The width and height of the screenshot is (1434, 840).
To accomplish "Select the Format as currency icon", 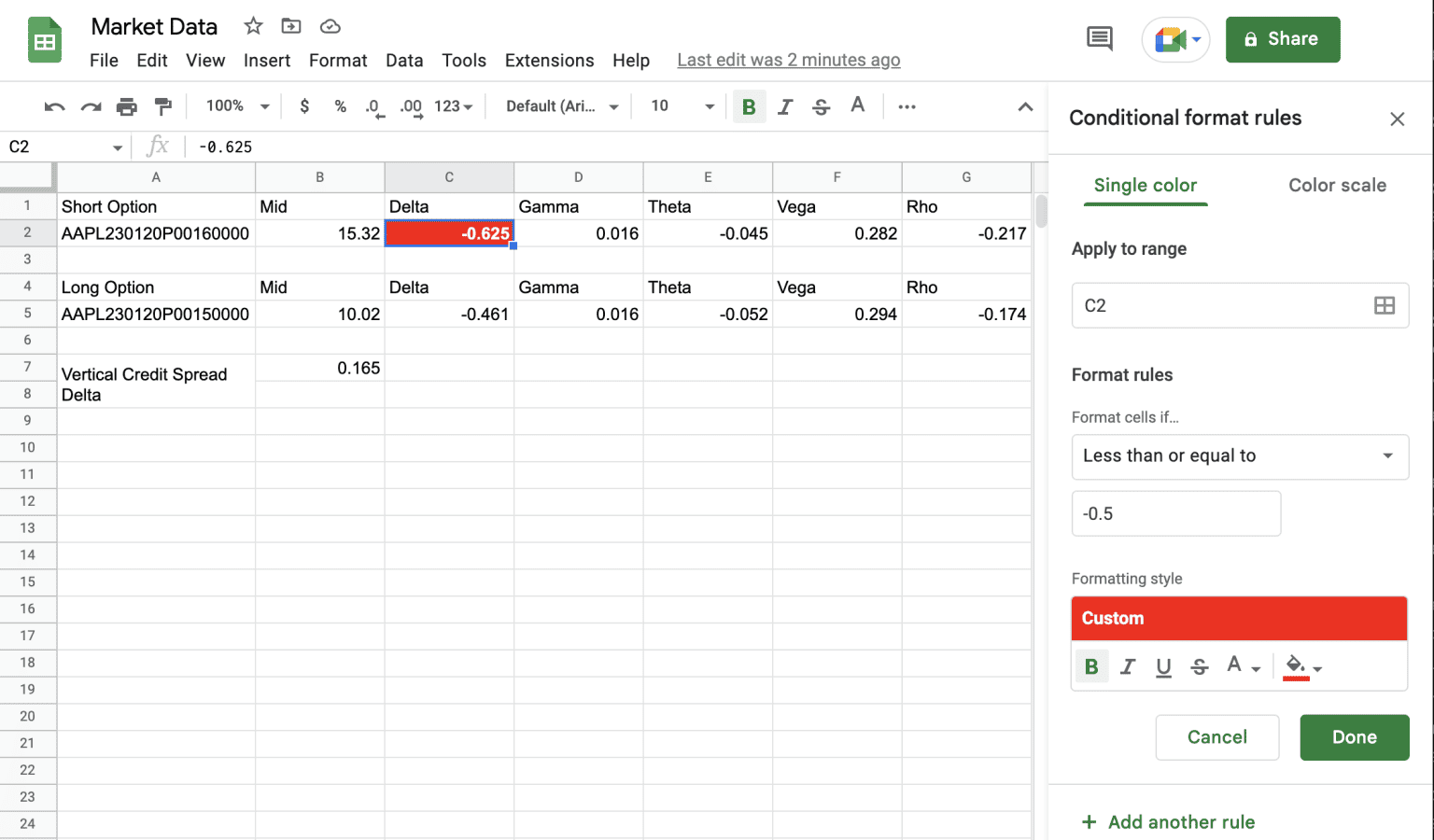I will pyautogui.click(x=304, y=106).
